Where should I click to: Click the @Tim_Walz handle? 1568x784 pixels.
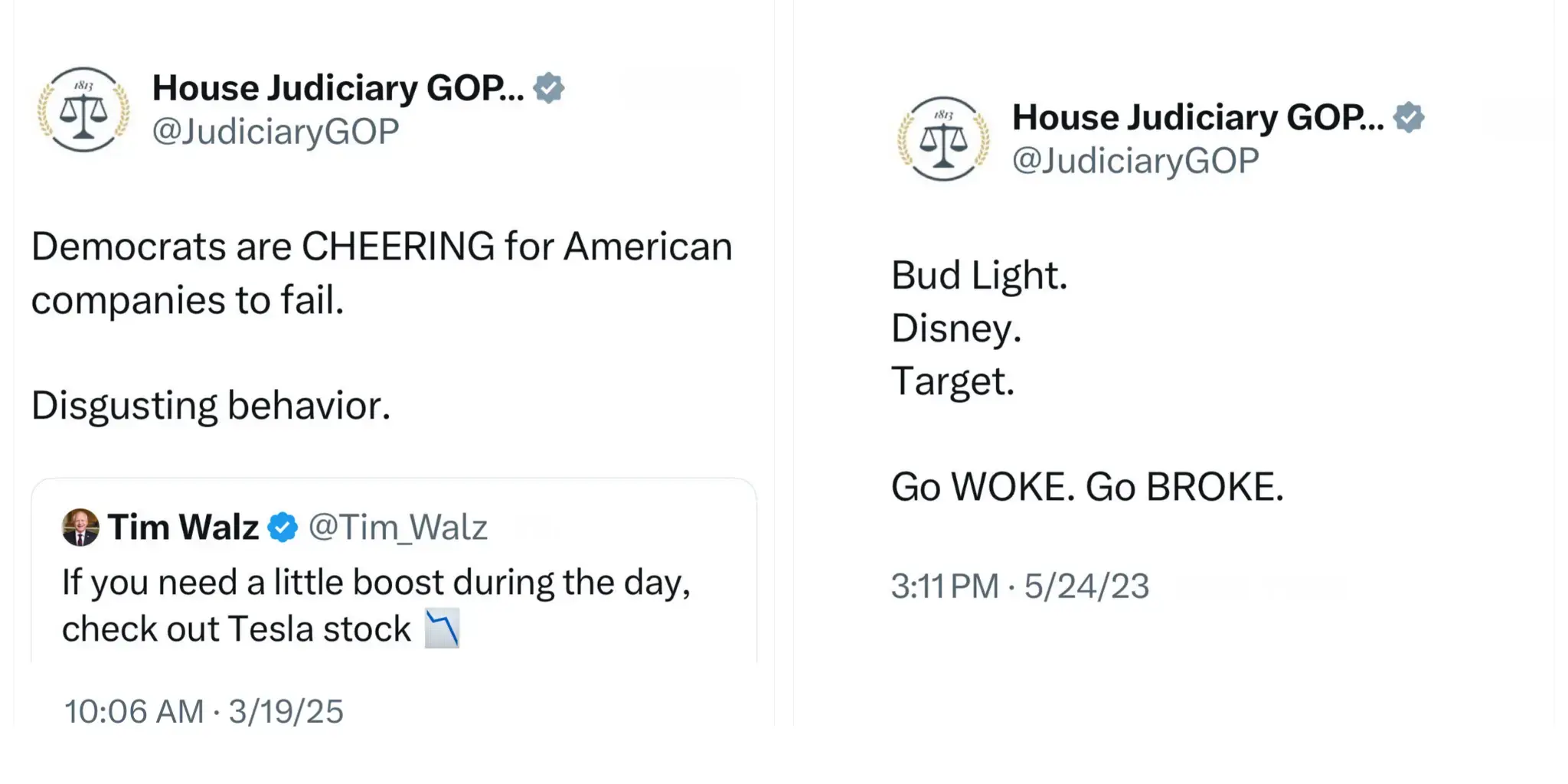397,528
